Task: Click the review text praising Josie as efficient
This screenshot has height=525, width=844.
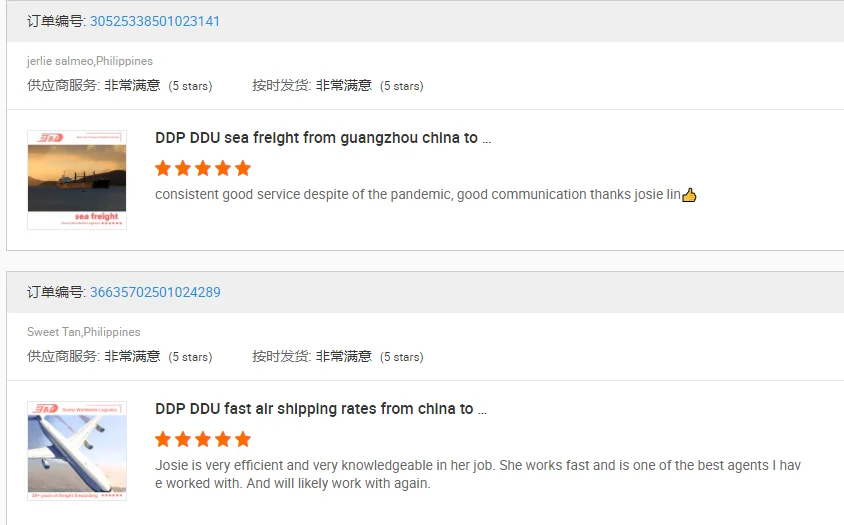Action: [478, 474]
